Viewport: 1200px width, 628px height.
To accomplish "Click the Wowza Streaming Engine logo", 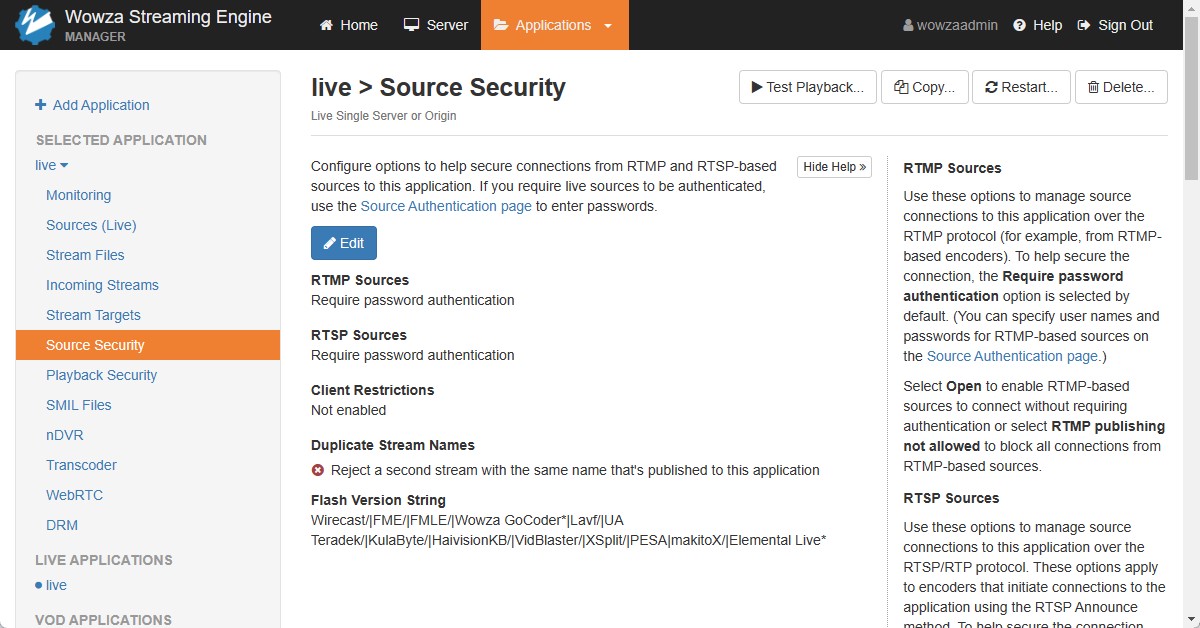I will [35, 24].
